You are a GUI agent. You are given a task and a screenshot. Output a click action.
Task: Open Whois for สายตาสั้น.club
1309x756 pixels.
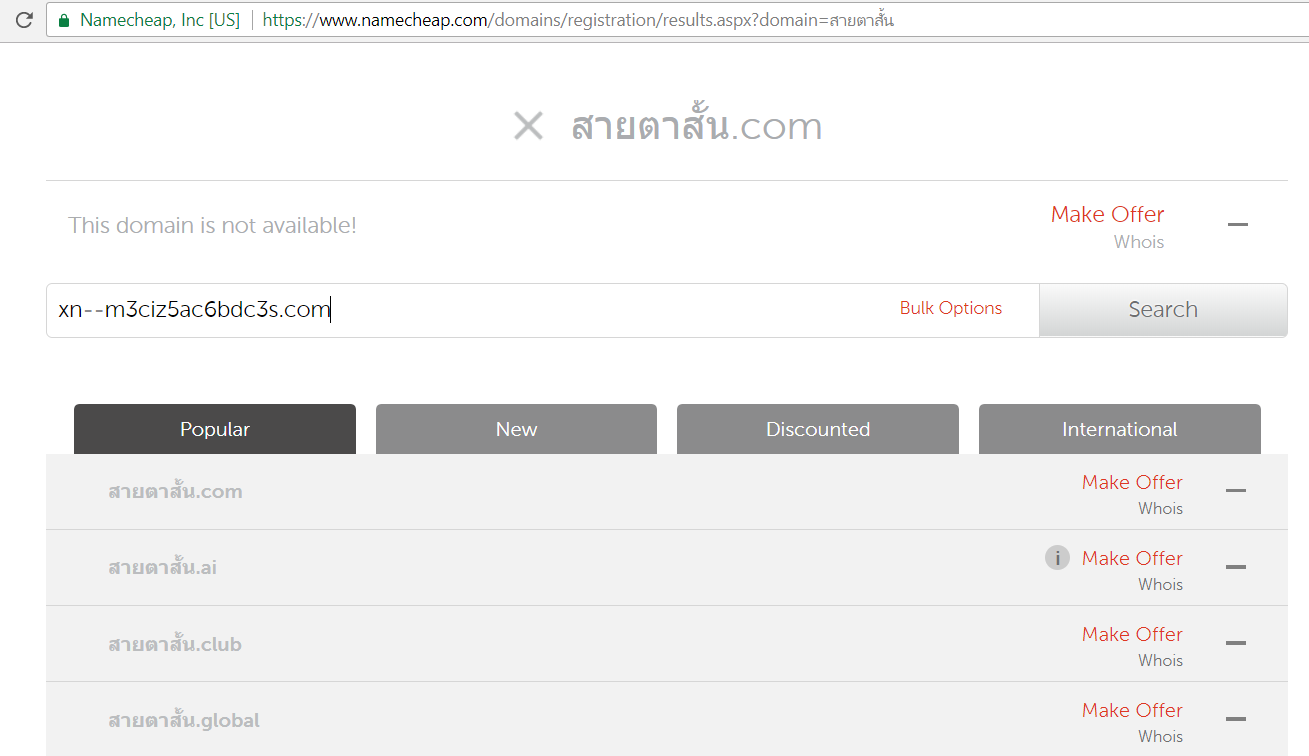[x=1160, y=660]
